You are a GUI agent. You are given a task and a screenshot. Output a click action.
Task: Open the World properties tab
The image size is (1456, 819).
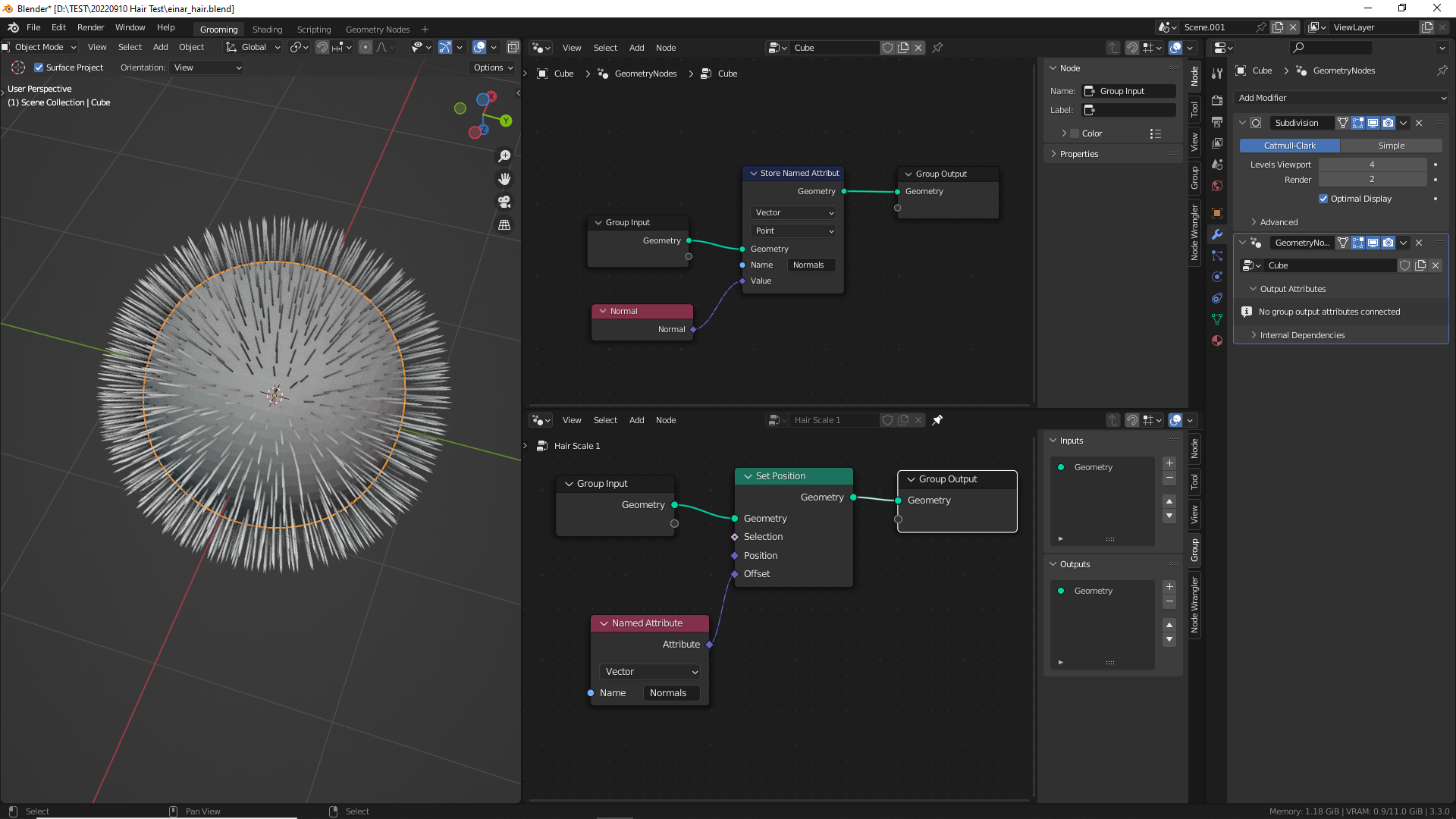[x=1217, y=186]
